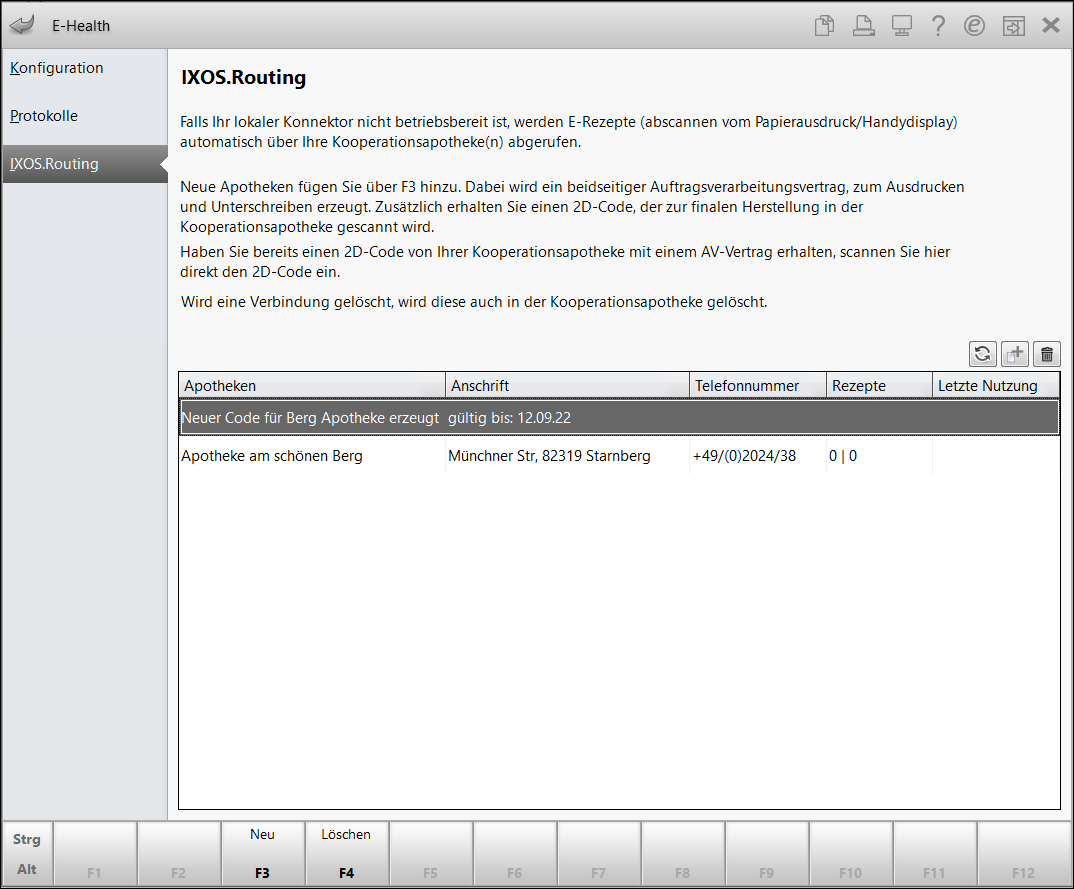Click the circled e icon in the title bar
The image size is (1074, 889).
click(x=974, y=25)
